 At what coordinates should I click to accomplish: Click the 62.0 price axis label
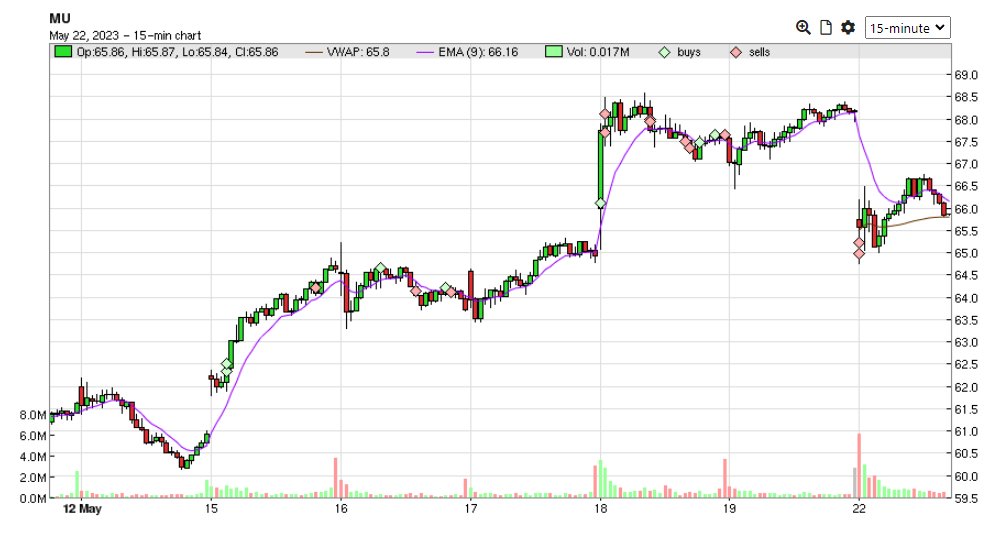[x=966, y=387]
